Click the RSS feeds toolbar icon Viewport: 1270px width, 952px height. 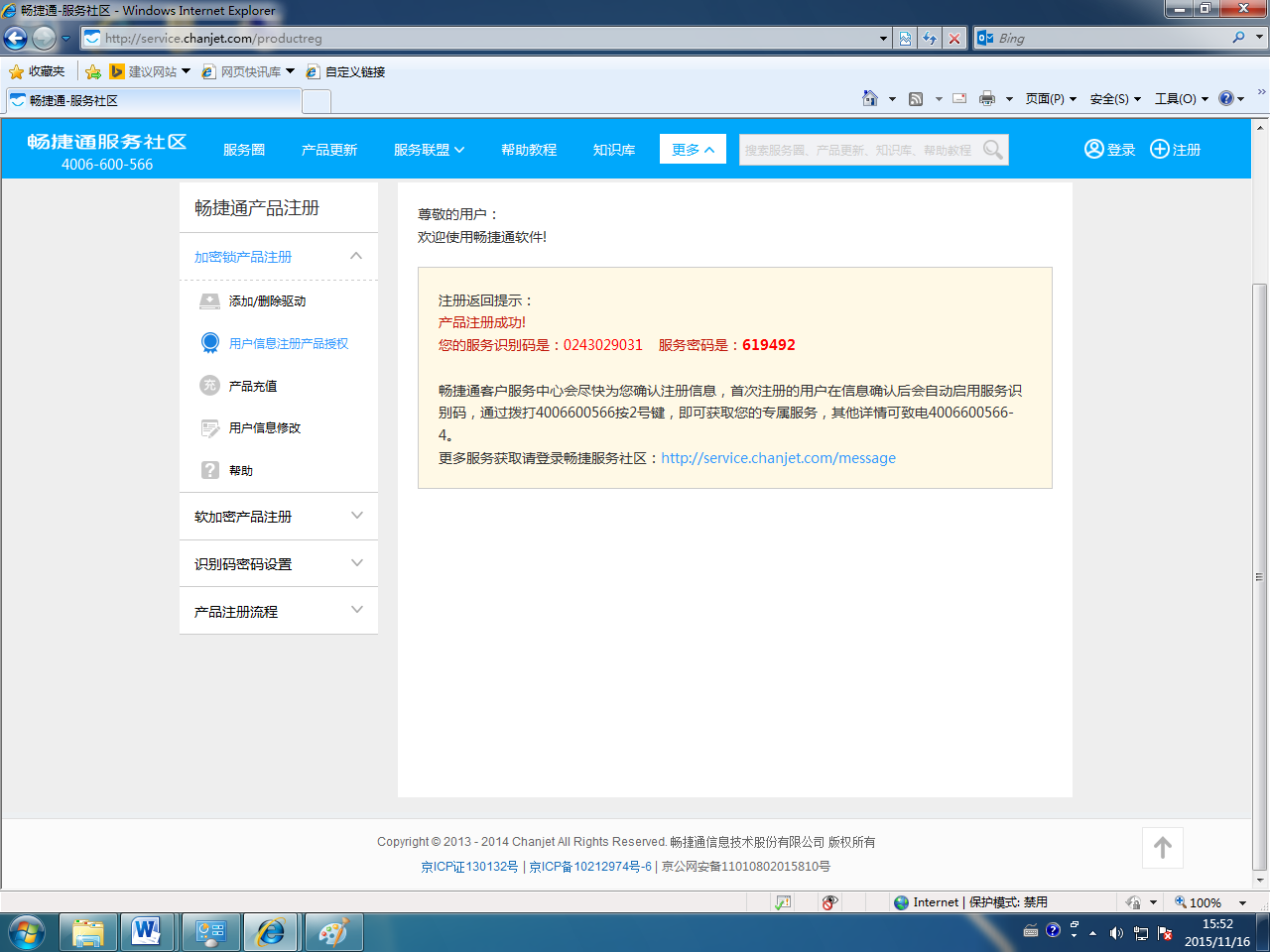pyautogui.click(x=916, y=98)
